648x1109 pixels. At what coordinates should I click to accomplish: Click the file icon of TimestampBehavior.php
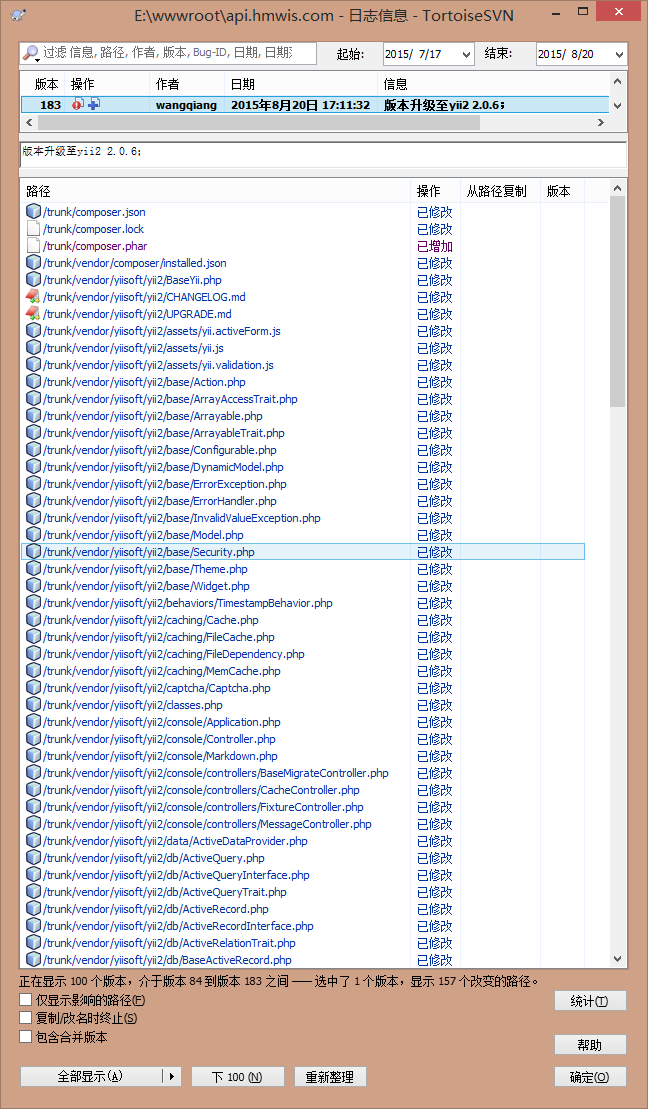[x=33, y=603]
